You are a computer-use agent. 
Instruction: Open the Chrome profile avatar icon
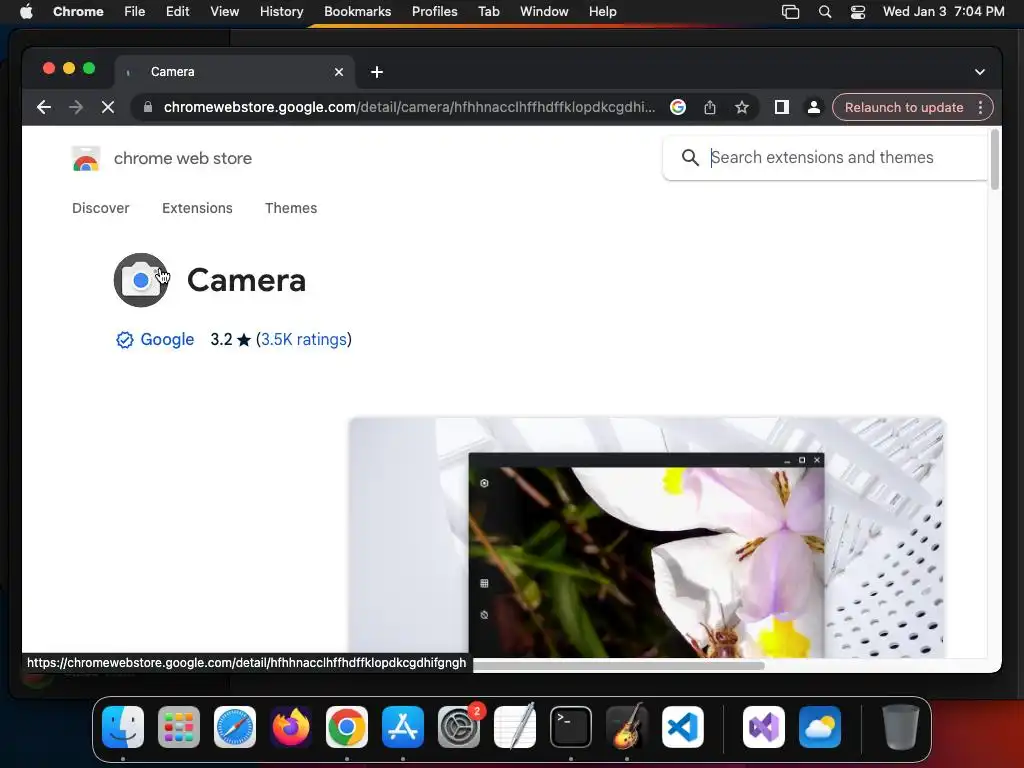tap(814, 107)
